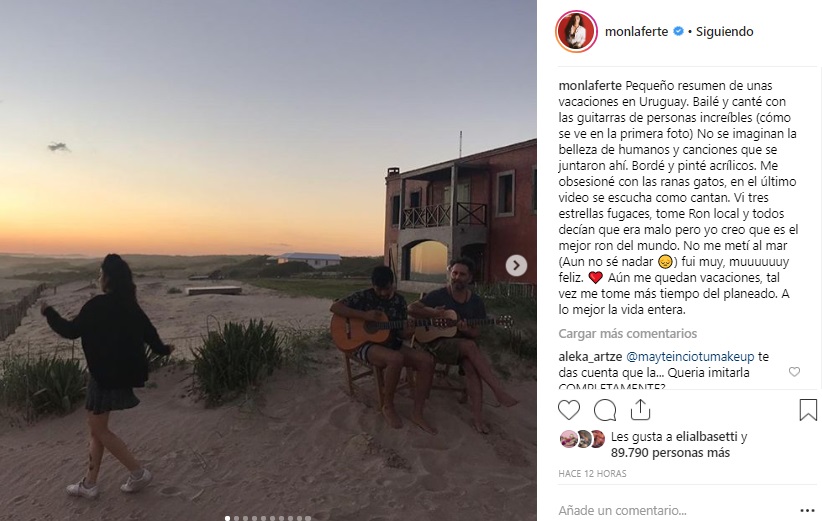Expand Cargar más comentarios
Screen dimensions: 822x521
(628, 333)
